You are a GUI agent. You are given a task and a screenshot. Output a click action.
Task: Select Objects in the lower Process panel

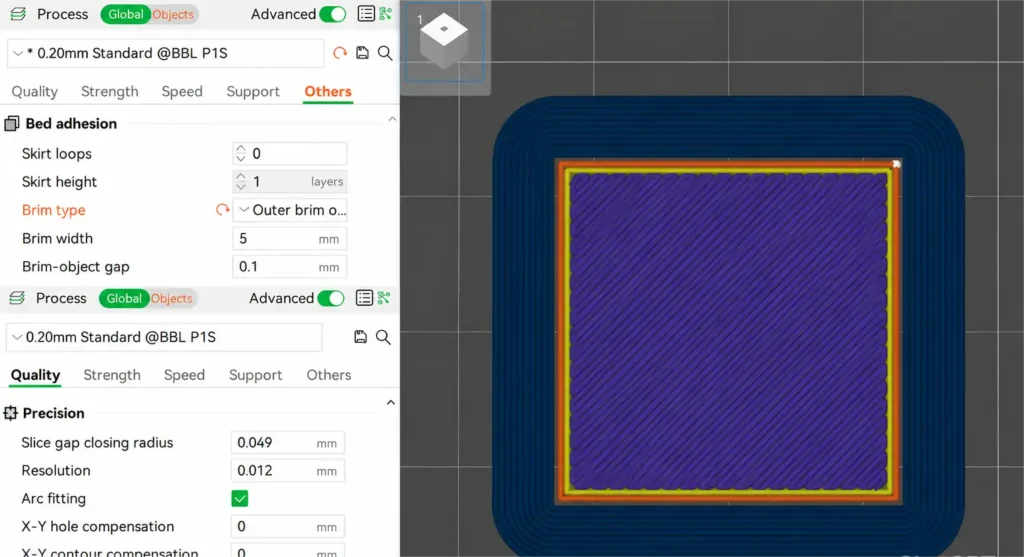click(172, 298)
